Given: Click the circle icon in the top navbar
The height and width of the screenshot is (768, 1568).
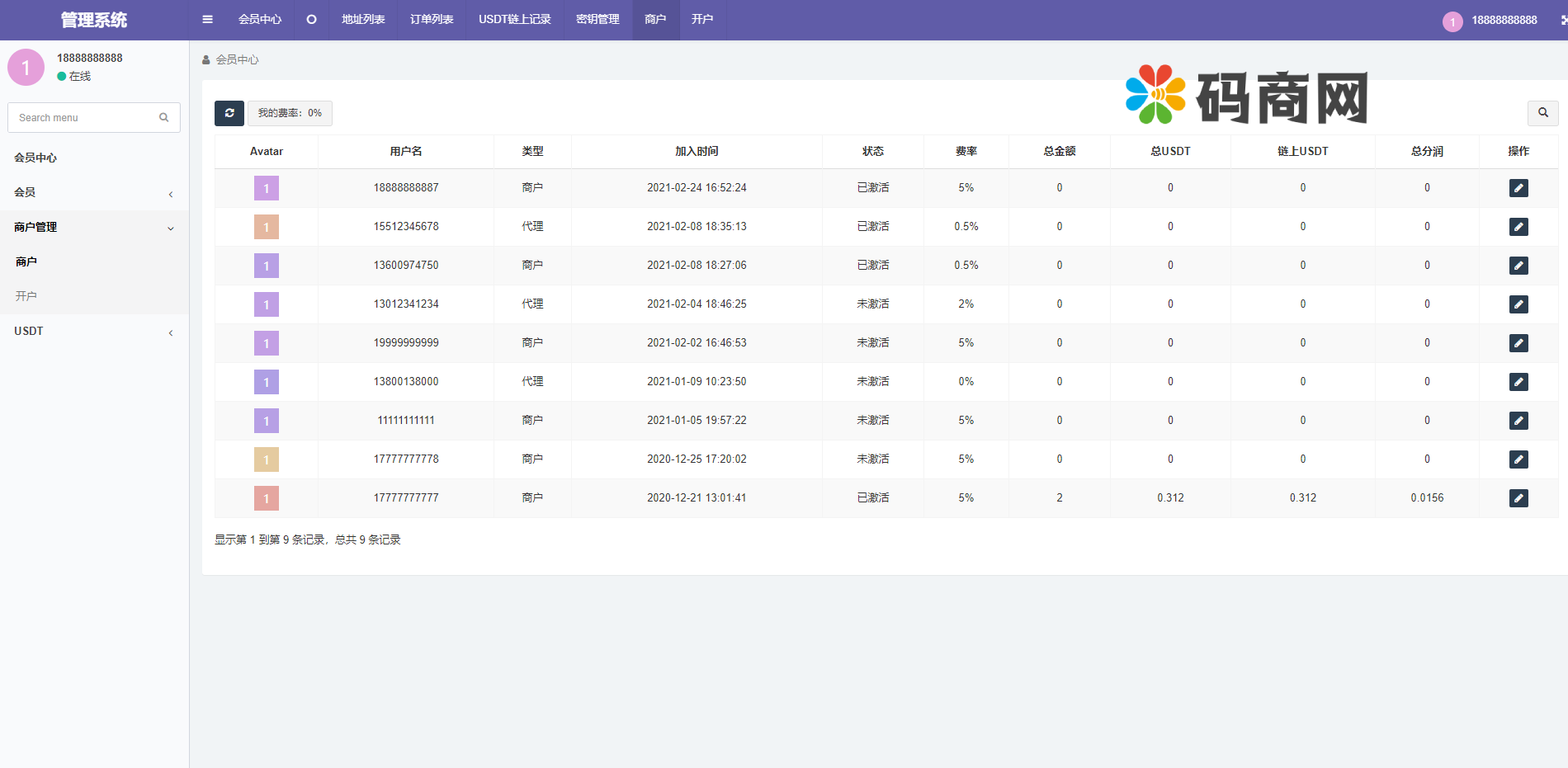Looking at the screenshot, I should point(311,20).
